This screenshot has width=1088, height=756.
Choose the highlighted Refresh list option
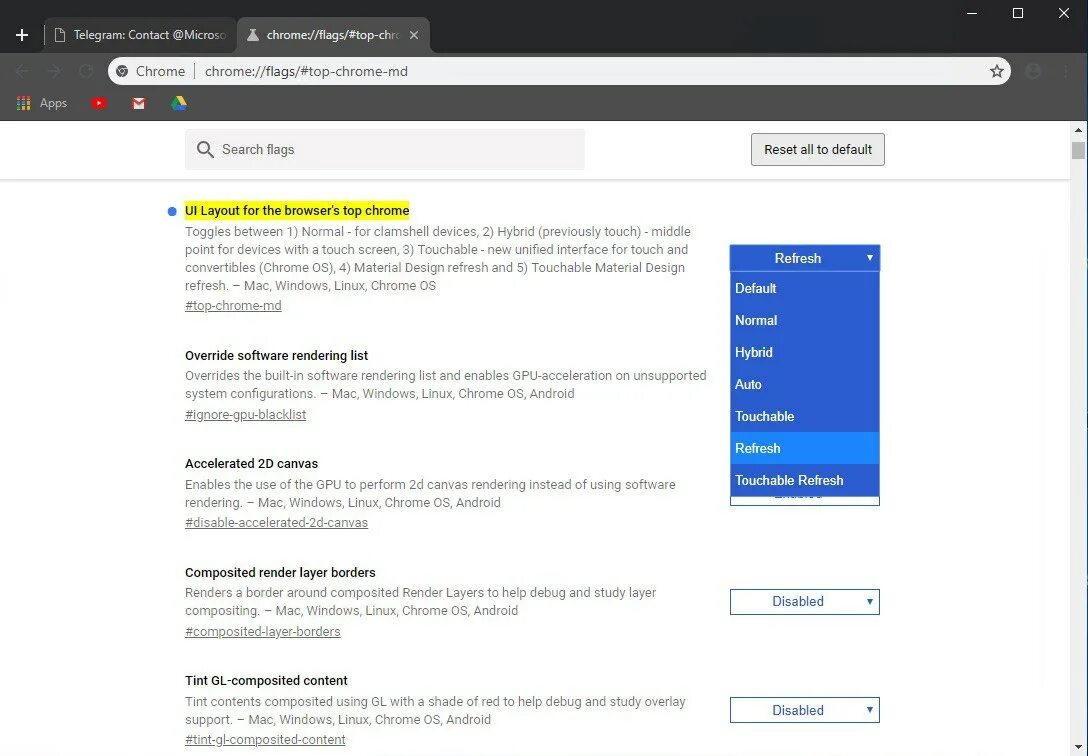pos(805,448)
